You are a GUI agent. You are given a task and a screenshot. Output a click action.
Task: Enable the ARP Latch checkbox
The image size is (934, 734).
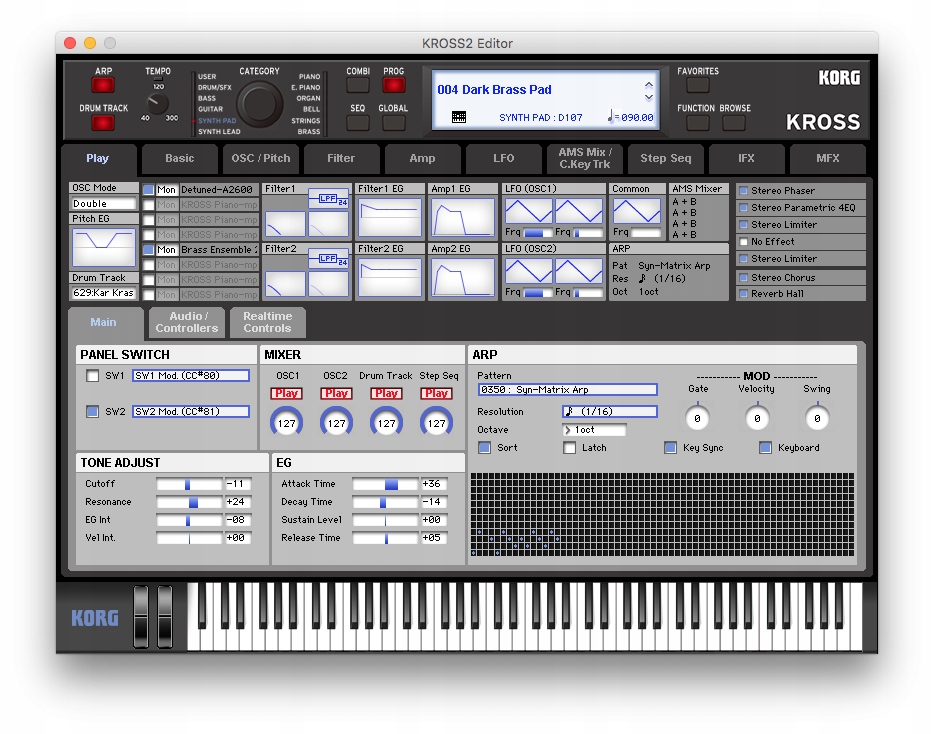tap(570, 447)
